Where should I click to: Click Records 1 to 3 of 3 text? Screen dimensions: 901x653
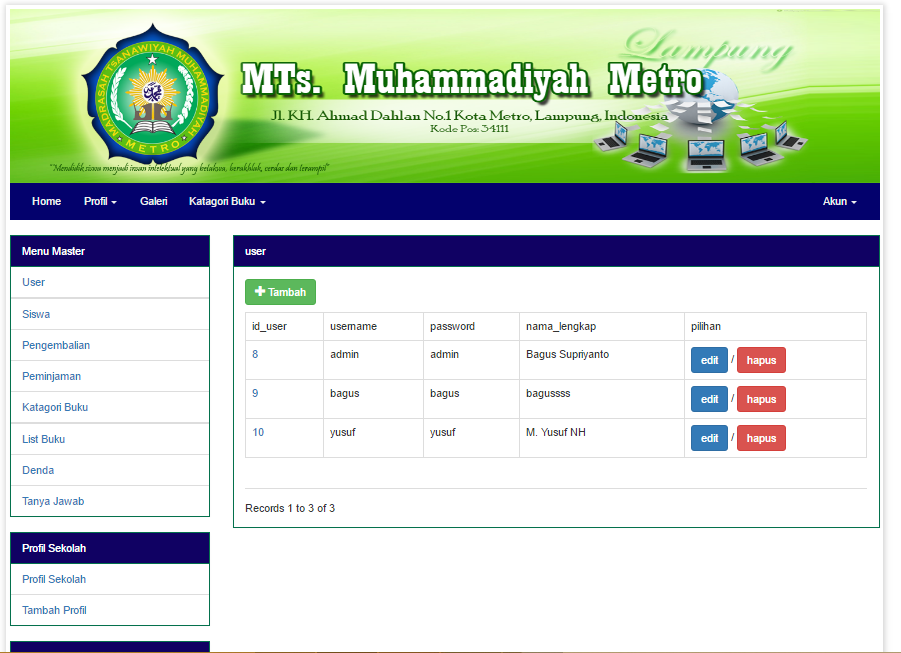pos(290,508)
